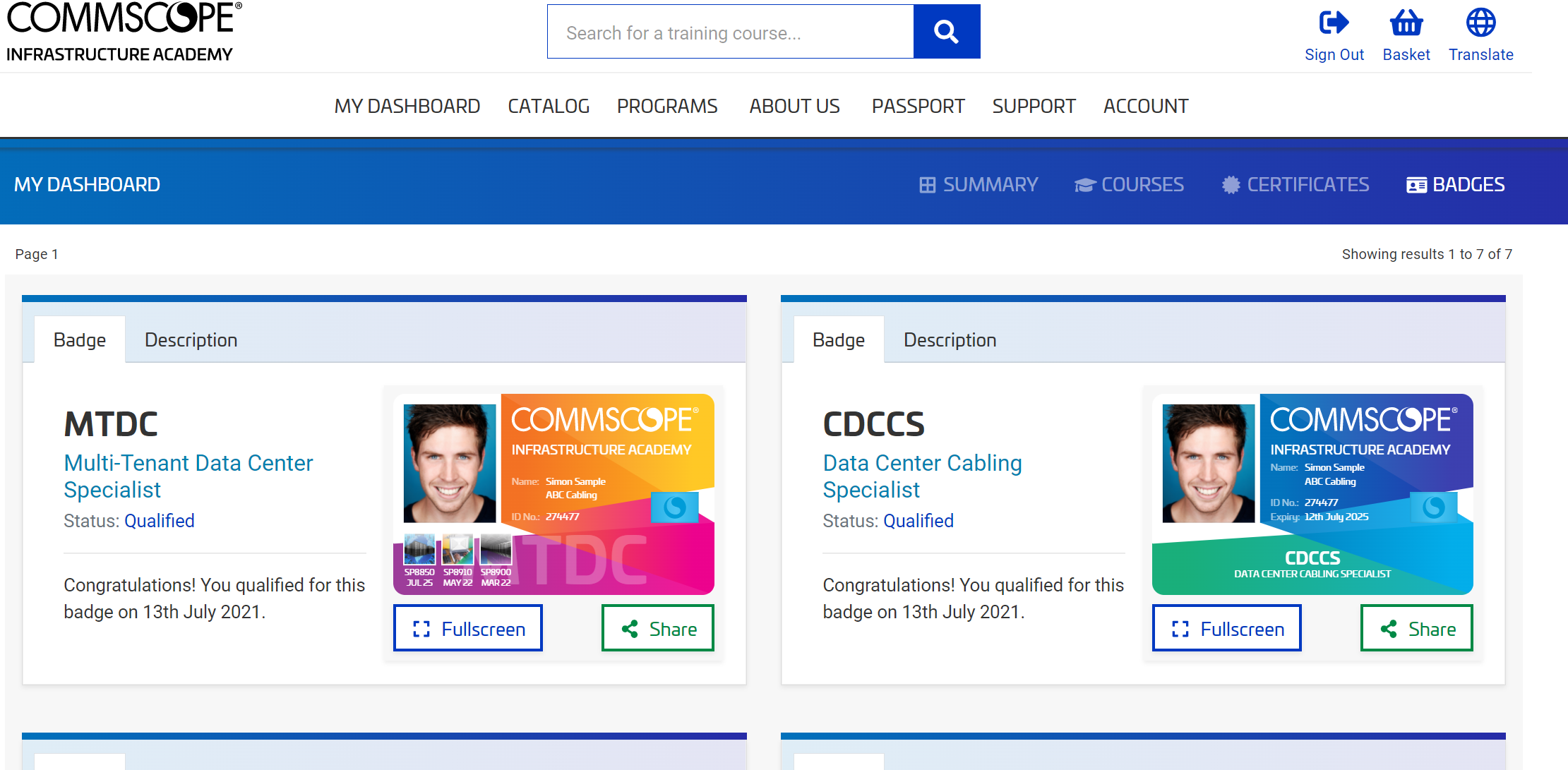This screenshot has width=1568, height=770.
Task: Click the Sign Out text link
Action: (1334, 55)
